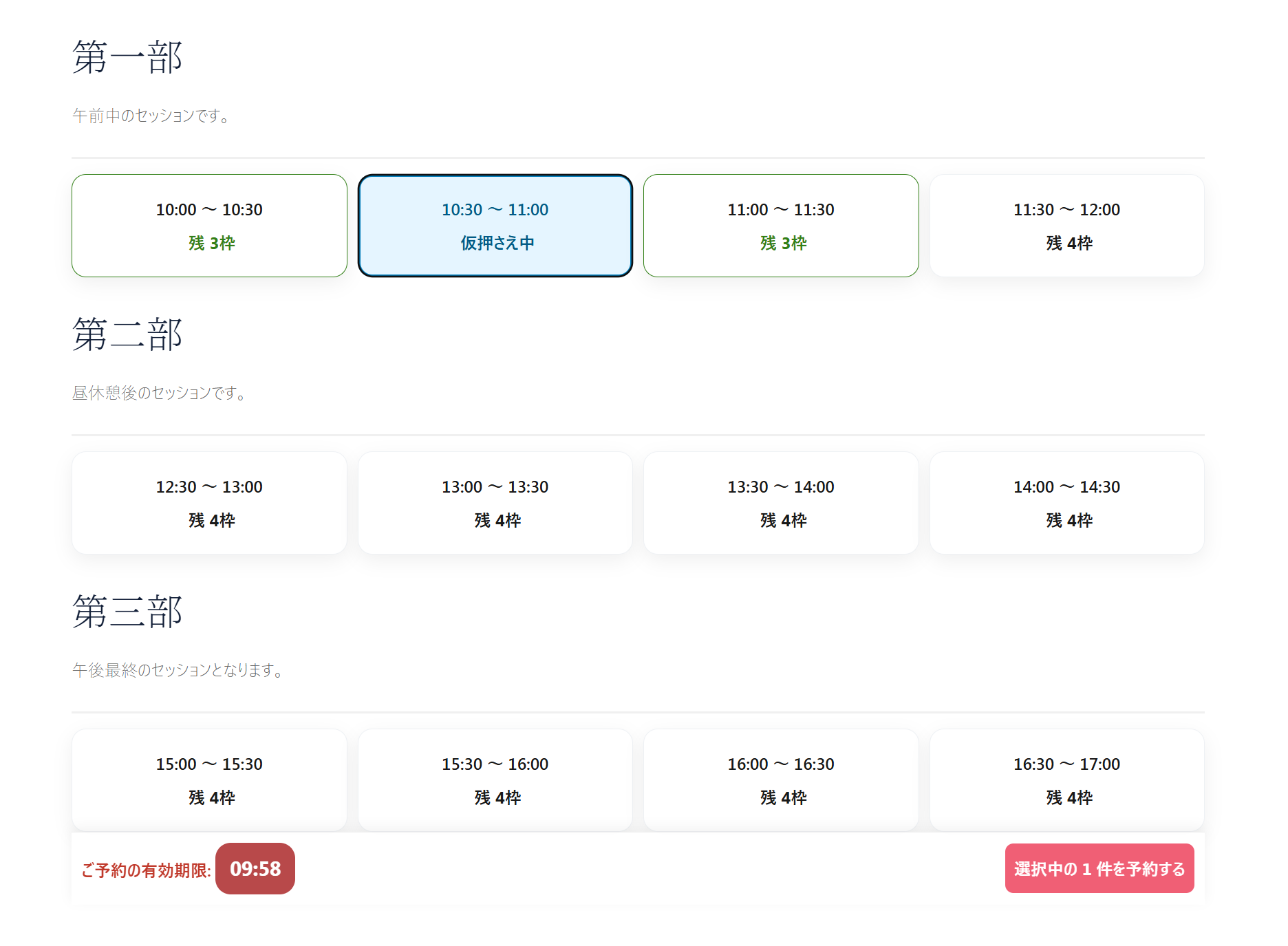Click the 09:58 countdown timer badge
Image resolution: width=1288 pixels, height=946 pixels.
click(x=255, y=869)
